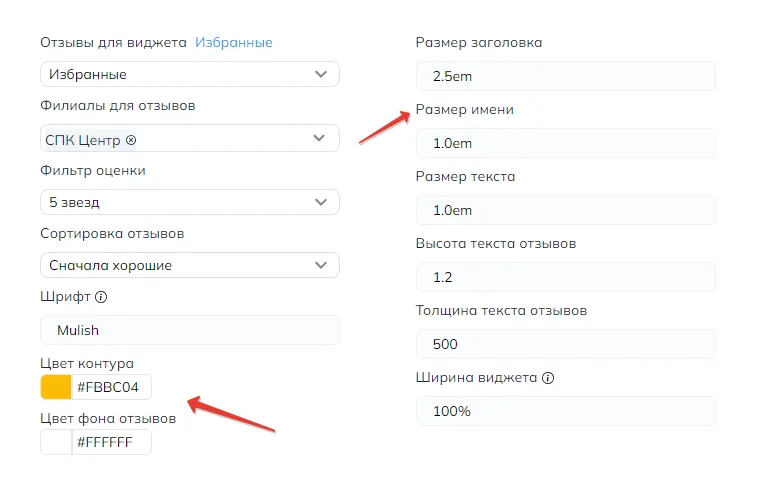Click the Mulish font input field
778x504 pixels.
(x=190, y=330)
